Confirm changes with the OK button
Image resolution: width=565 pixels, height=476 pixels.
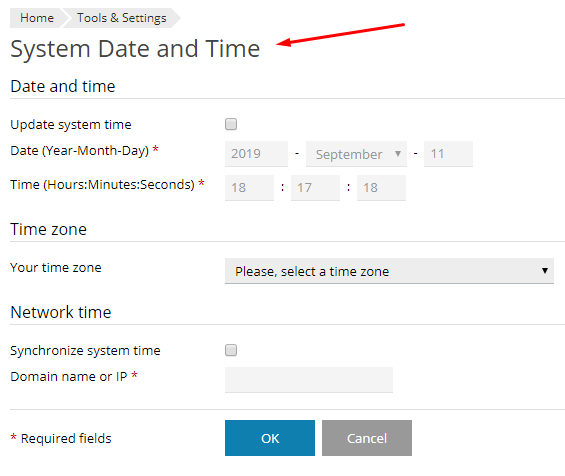coord(270,438)
